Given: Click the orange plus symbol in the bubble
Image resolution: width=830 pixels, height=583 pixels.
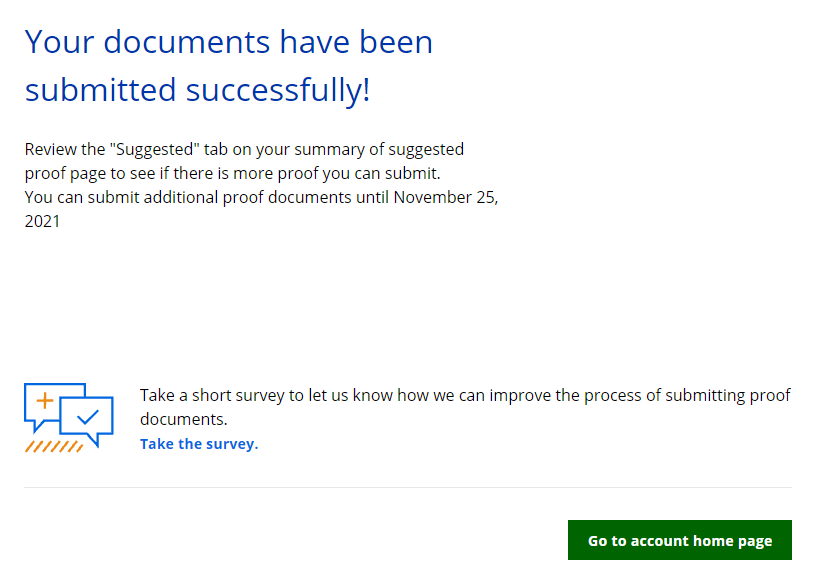Looking at the screenshot, I should click(44, 400).
